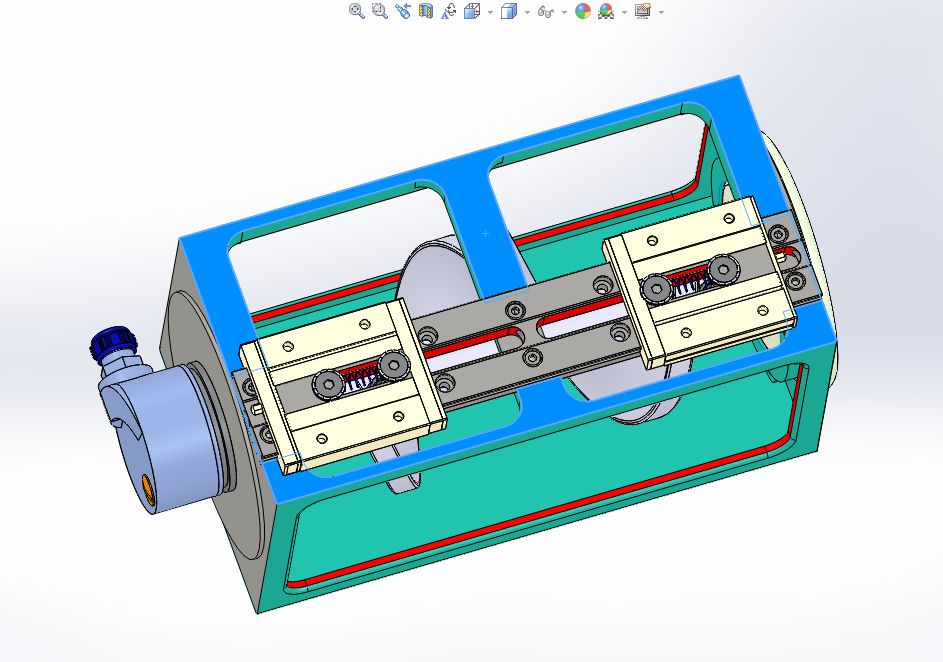Click the Zoom to Fit icon

(x=356, y=11)
